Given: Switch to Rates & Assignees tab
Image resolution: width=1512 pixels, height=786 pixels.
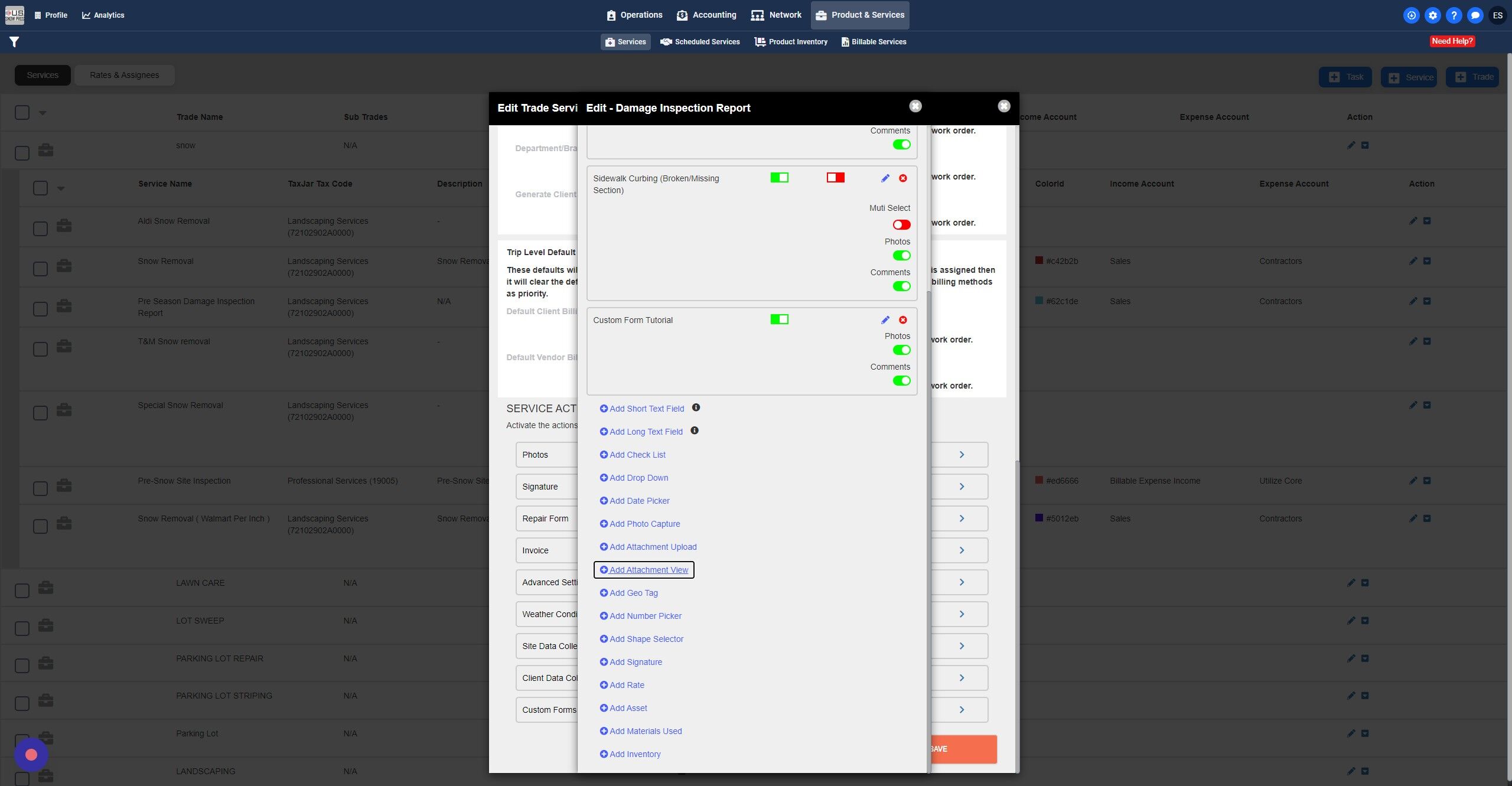Looking at the screenshot, I should [x=124, y=75].
